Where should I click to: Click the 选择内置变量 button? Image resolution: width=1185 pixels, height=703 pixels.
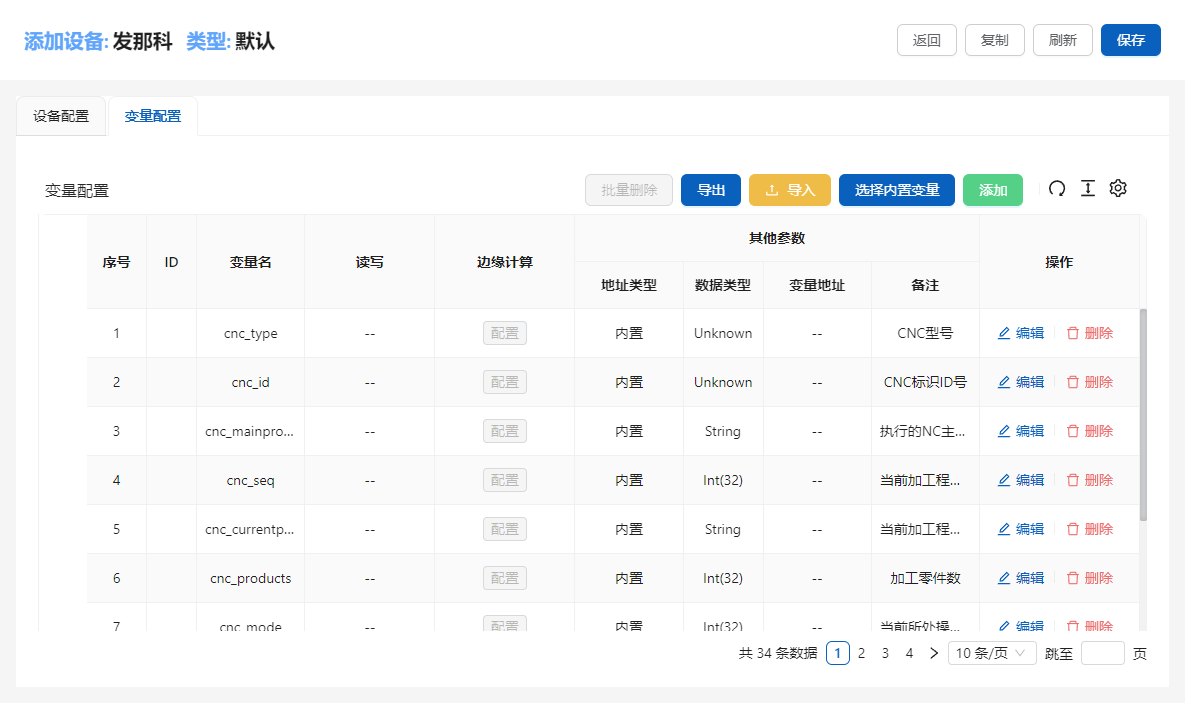point(897,190)
